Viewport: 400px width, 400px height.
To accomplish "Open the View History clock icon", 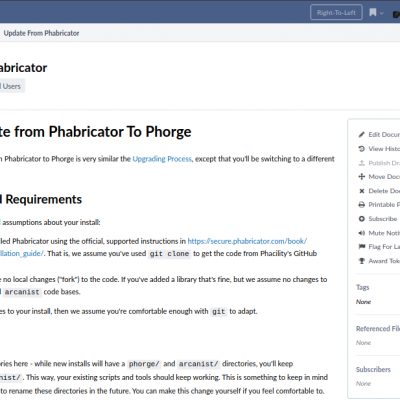I will tap(362, 149).
